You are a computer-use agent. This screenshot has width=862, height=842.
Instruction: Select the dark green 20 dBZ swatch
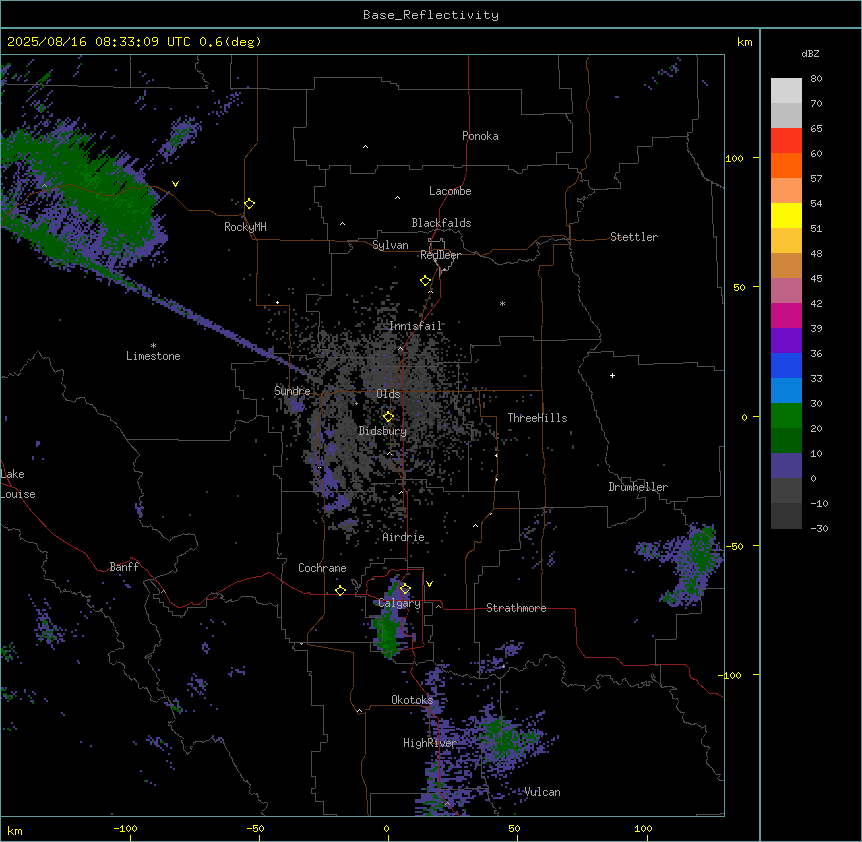[x=786, y=440]
